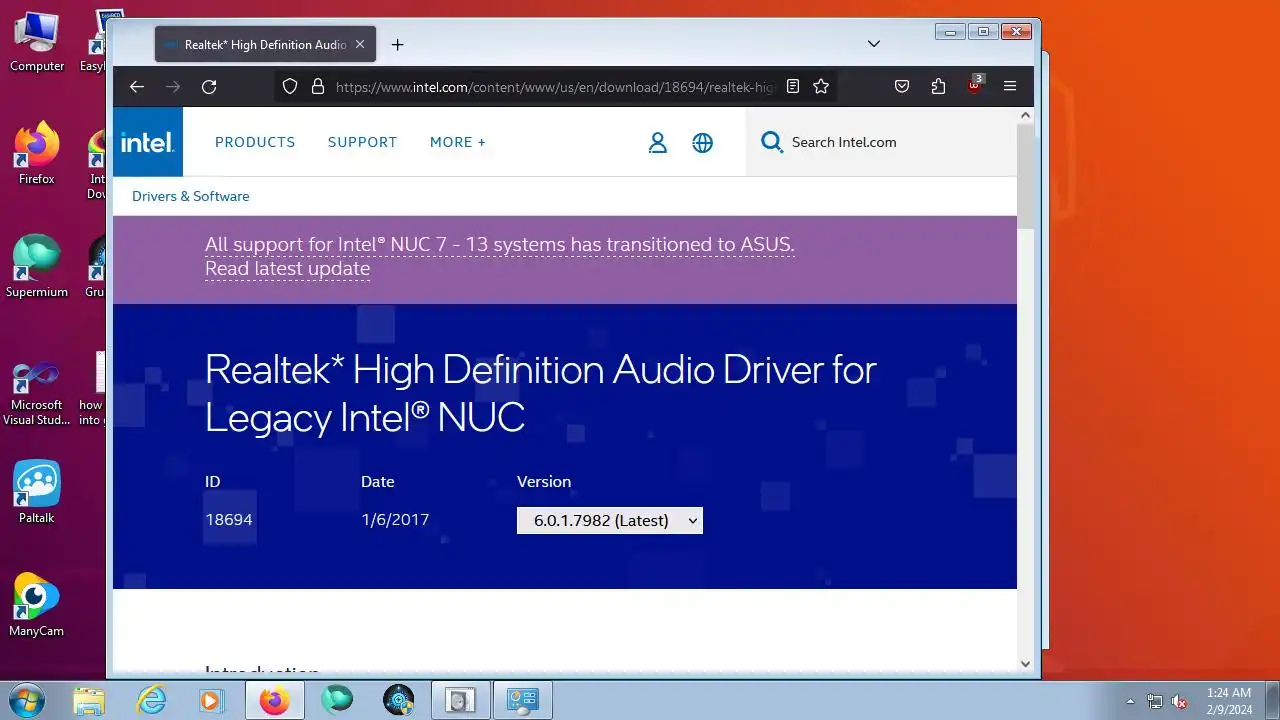This screenshot has width=1280, height=720.
Task: Click the download ID 18694
Action: [x=229, y=520]
